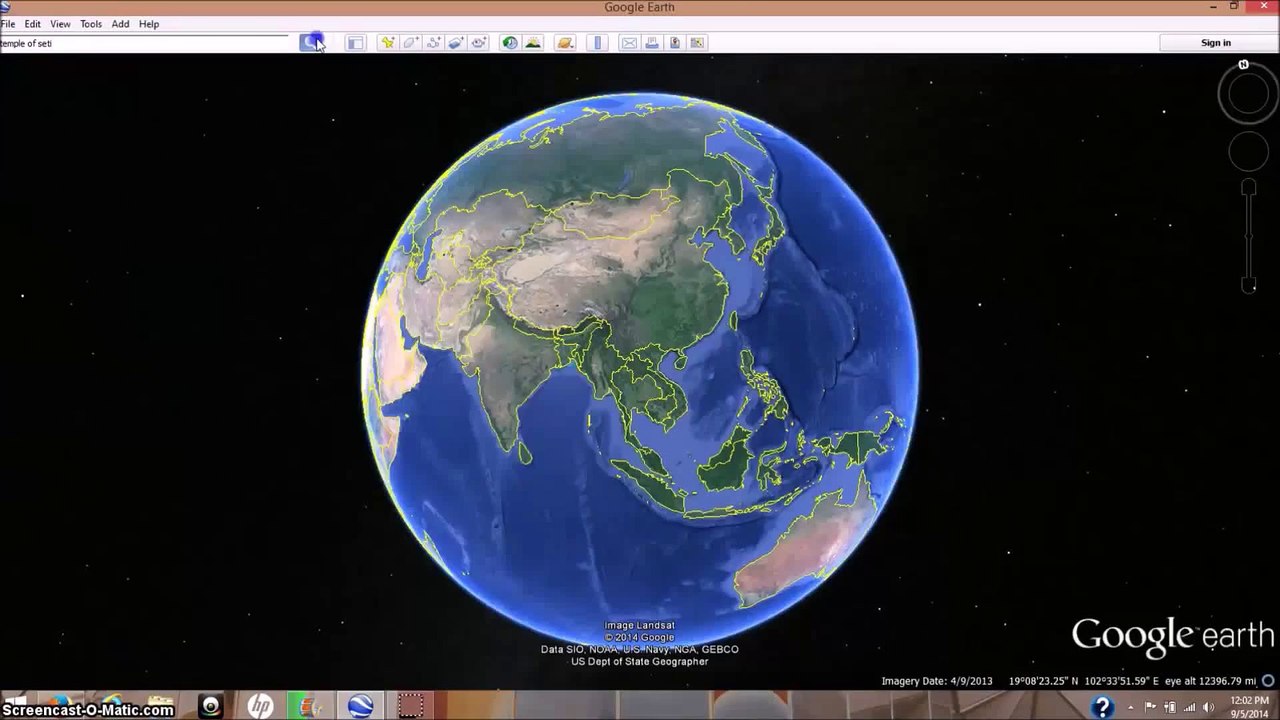Click the 'eye alt 12396.79 mi' readout
Viewport: 1280px width, 720px height.
point(1210,681)
